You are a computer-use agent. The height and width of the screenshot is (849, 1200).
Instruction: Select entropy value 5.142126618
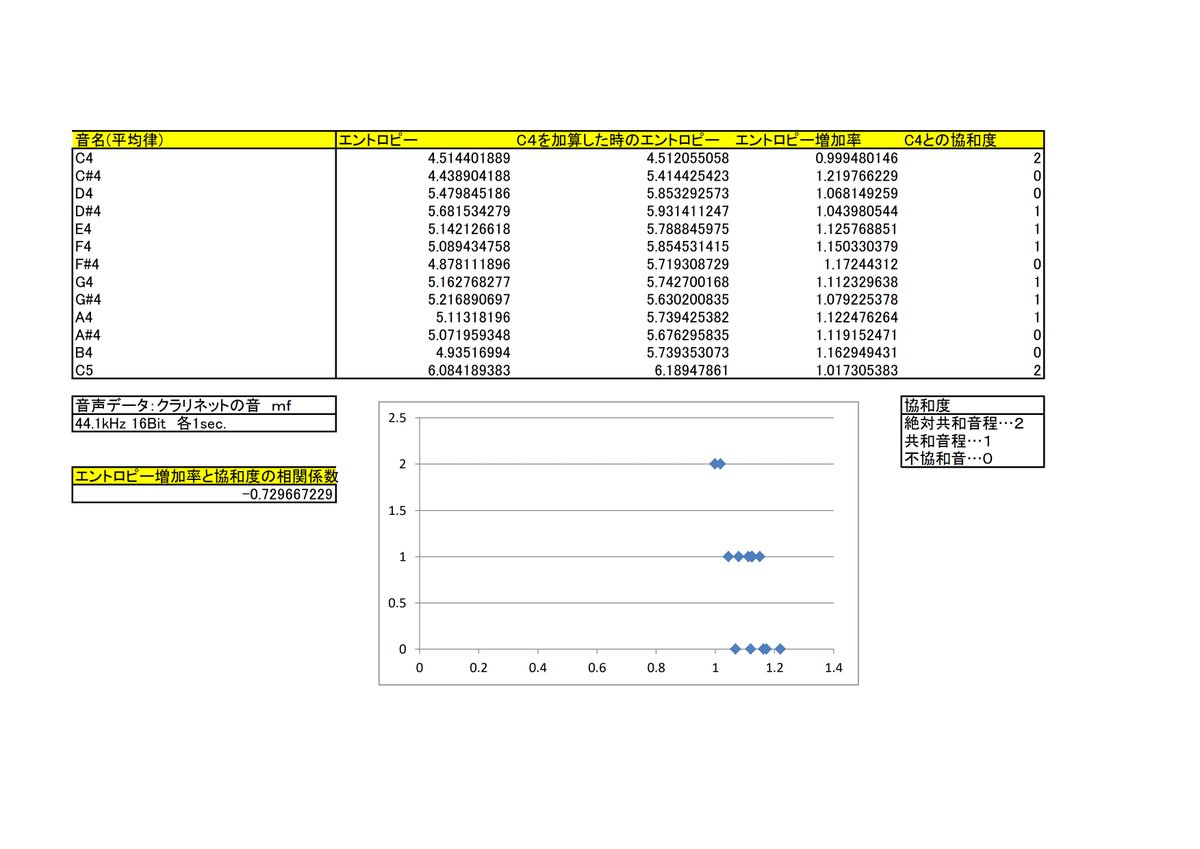click(469, 229)
